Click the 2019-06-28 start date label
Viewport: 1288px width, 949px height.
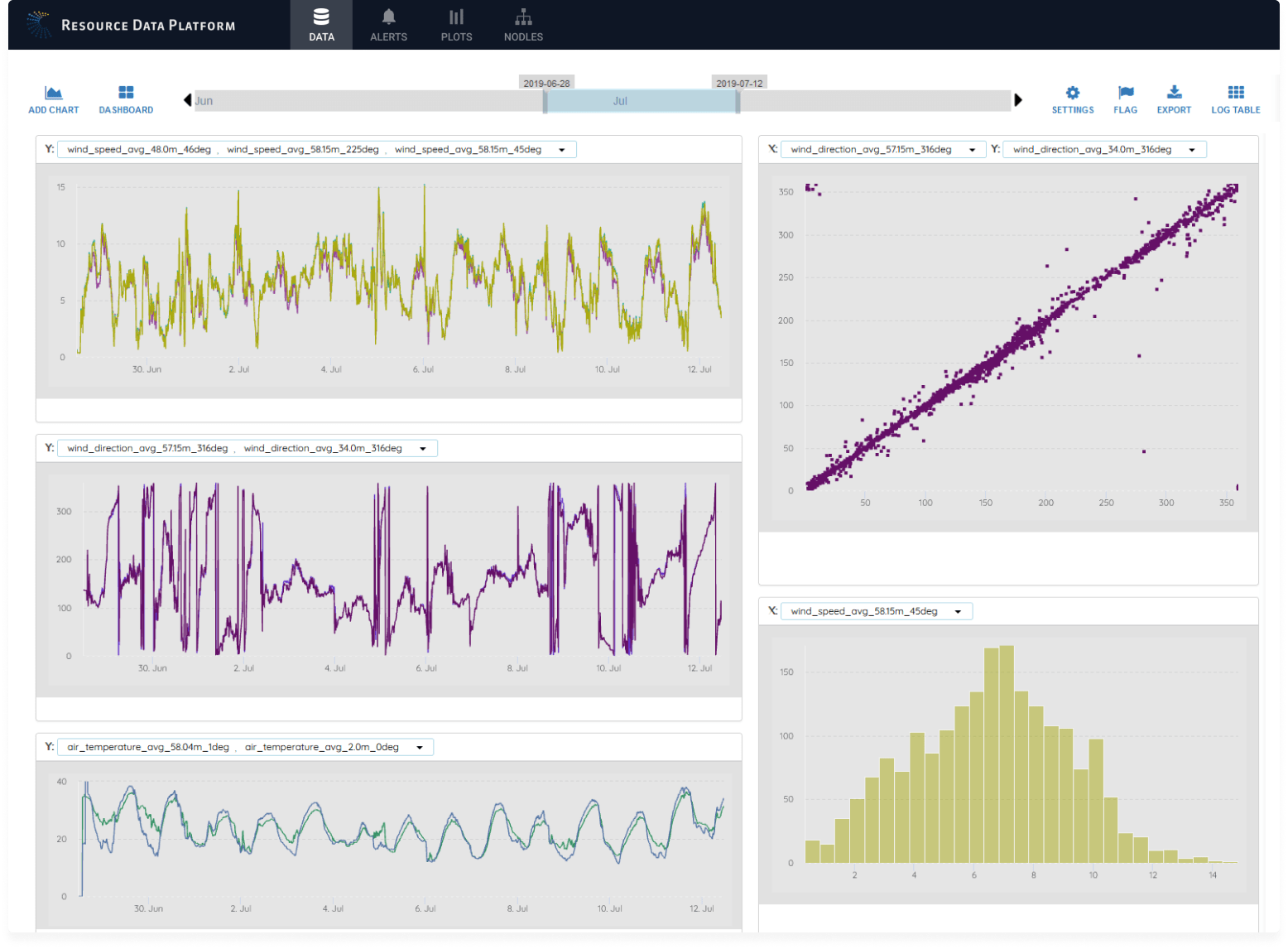546,84
